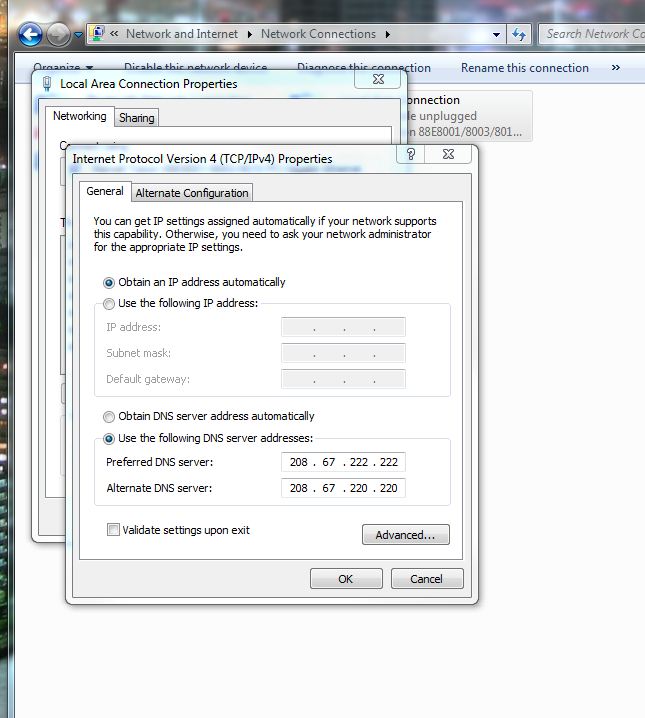The width and height of the screenshot is (645, 718).
Task: Click the Alternate DNS server field
Action: pos(343,488)
